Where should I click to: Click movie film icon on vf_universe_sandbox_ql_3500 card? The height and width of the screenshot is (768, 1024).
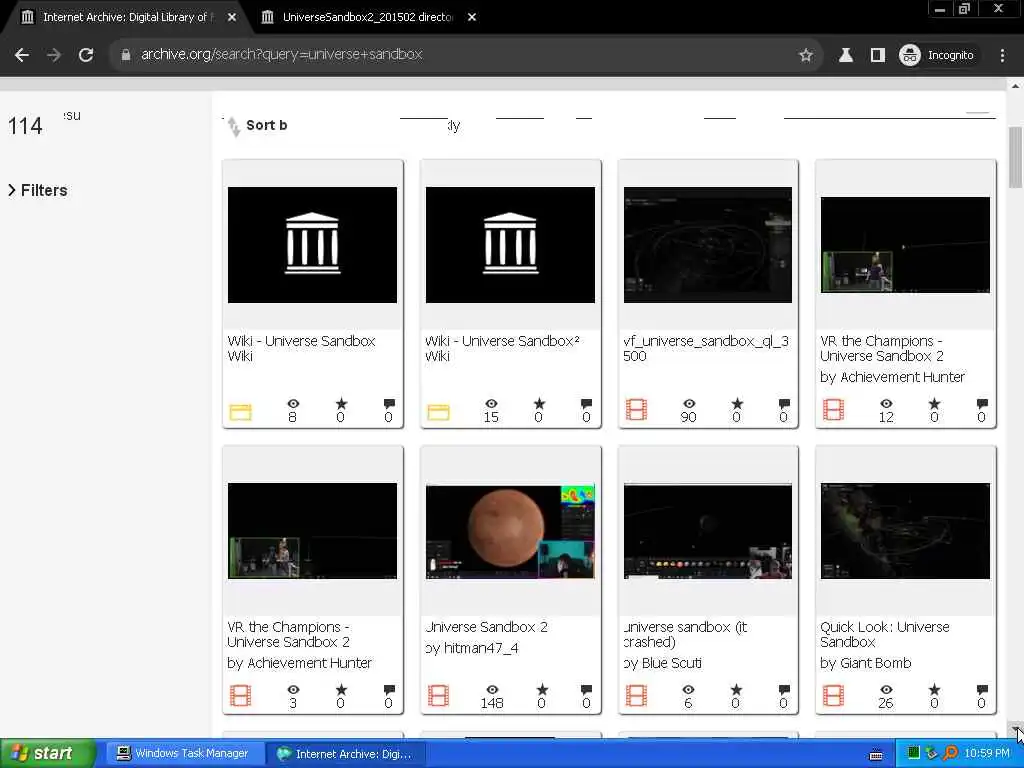pyautogui.click(x=636, y=409)
